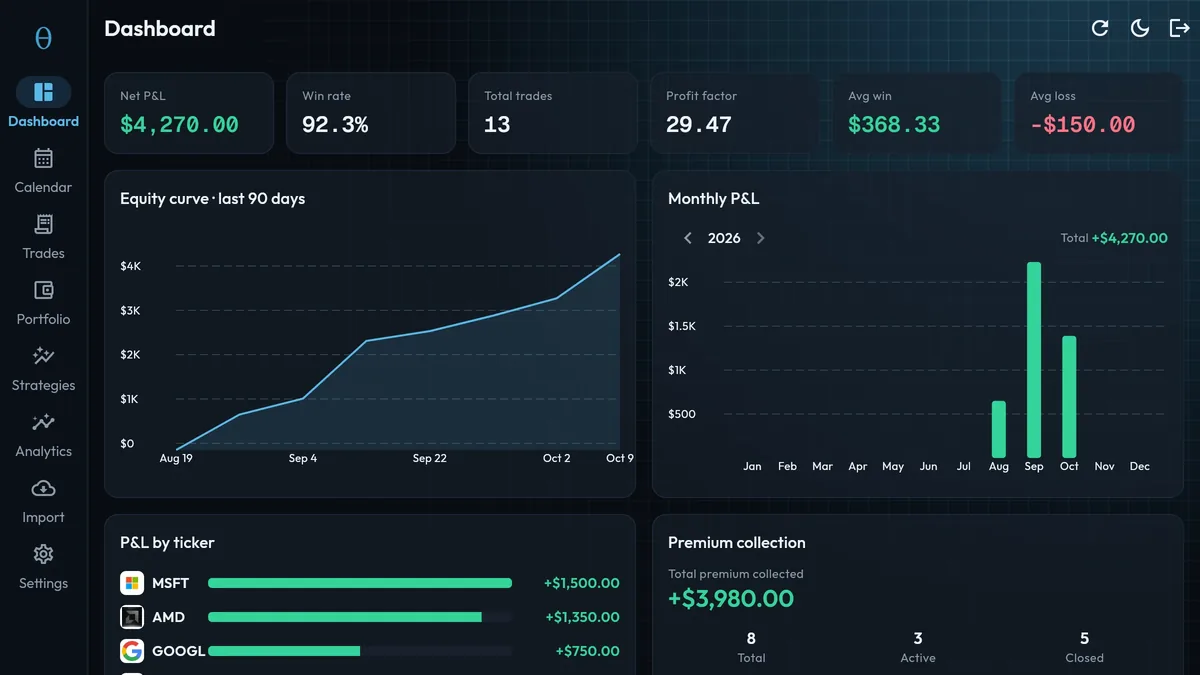Log out using the exit icon
1200x675 pixels.
(1180, 28)
